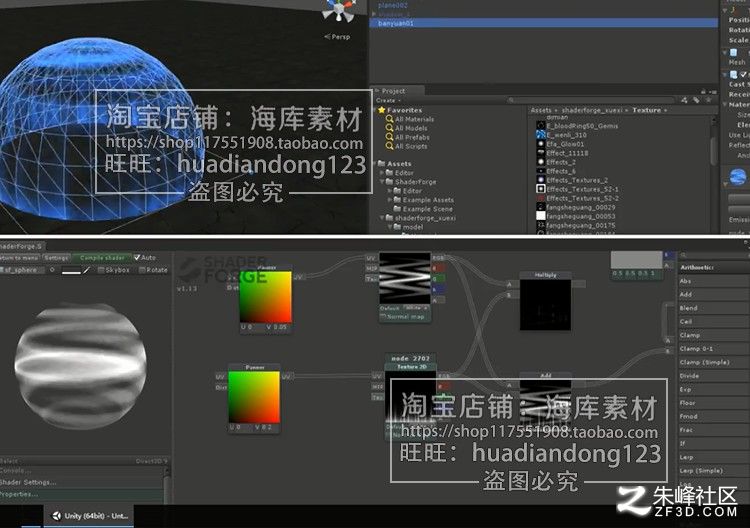This screenshot has width=750, height=528.
Task: Toggle the Rotate checkbox
Action: (142, 270)
